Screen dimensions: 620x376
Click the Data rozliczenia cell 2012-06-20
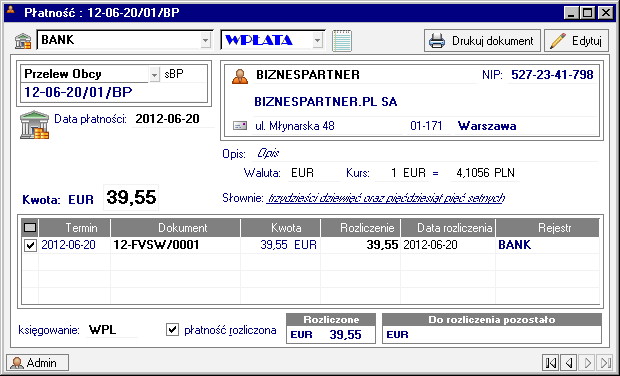448,245
